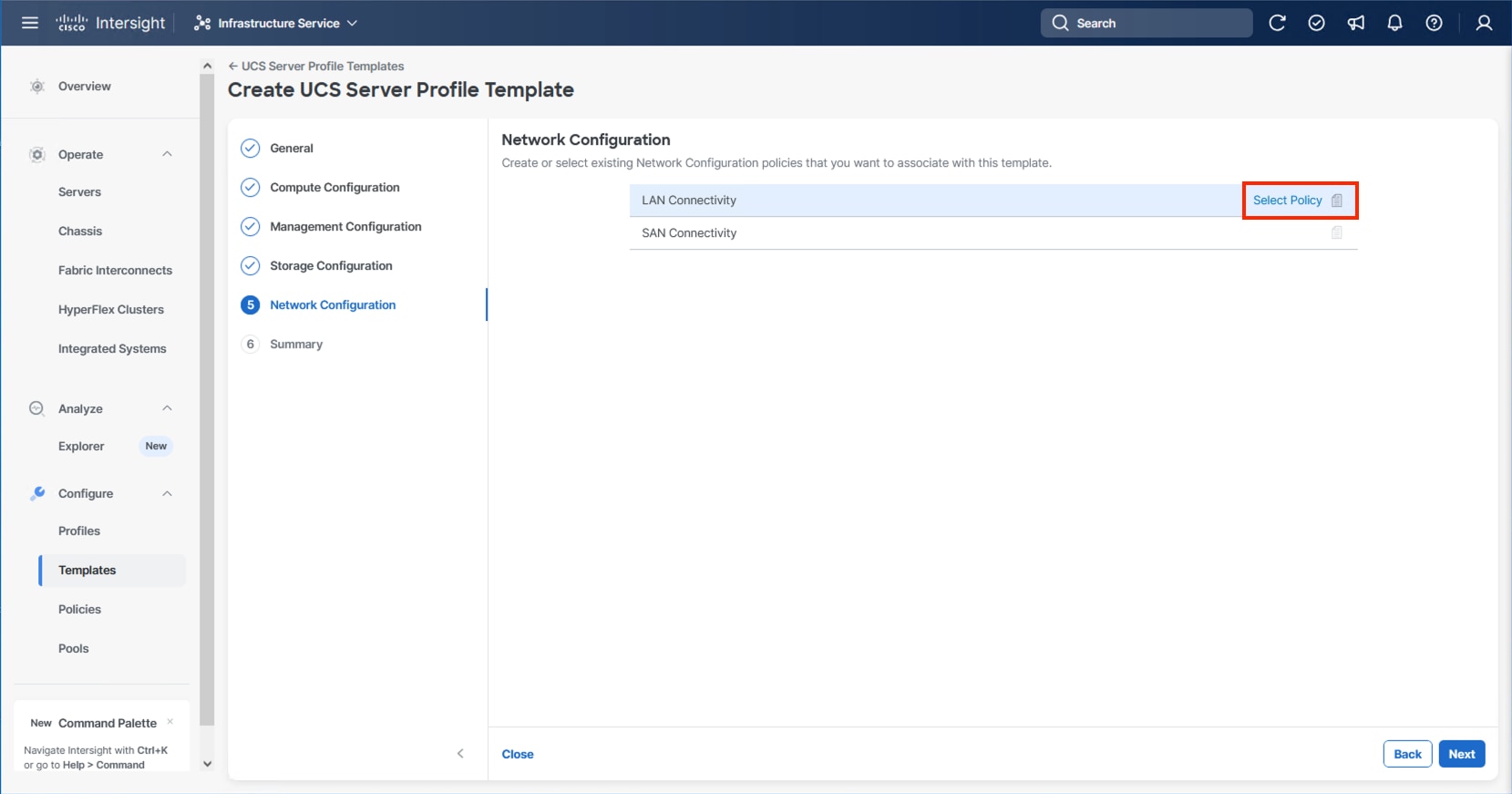Click Select Policy for LAN Connectivity

click(x=1287, y=201)
